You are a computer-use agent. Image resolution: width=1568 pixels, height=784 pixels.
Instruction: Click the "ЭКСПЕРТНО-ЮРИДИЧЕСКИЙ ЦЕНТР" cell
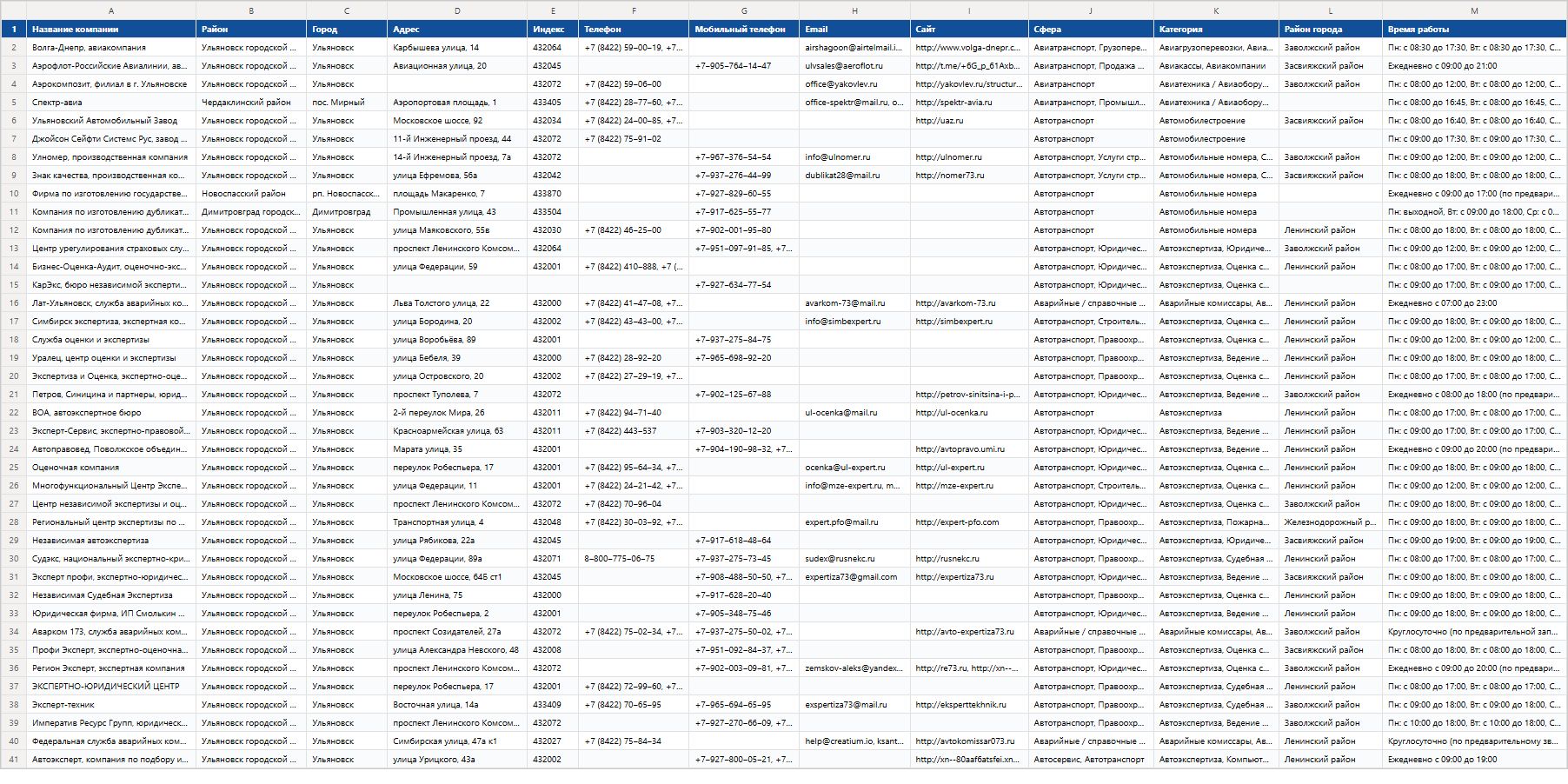pyautogui.click(x=111, y=687)
